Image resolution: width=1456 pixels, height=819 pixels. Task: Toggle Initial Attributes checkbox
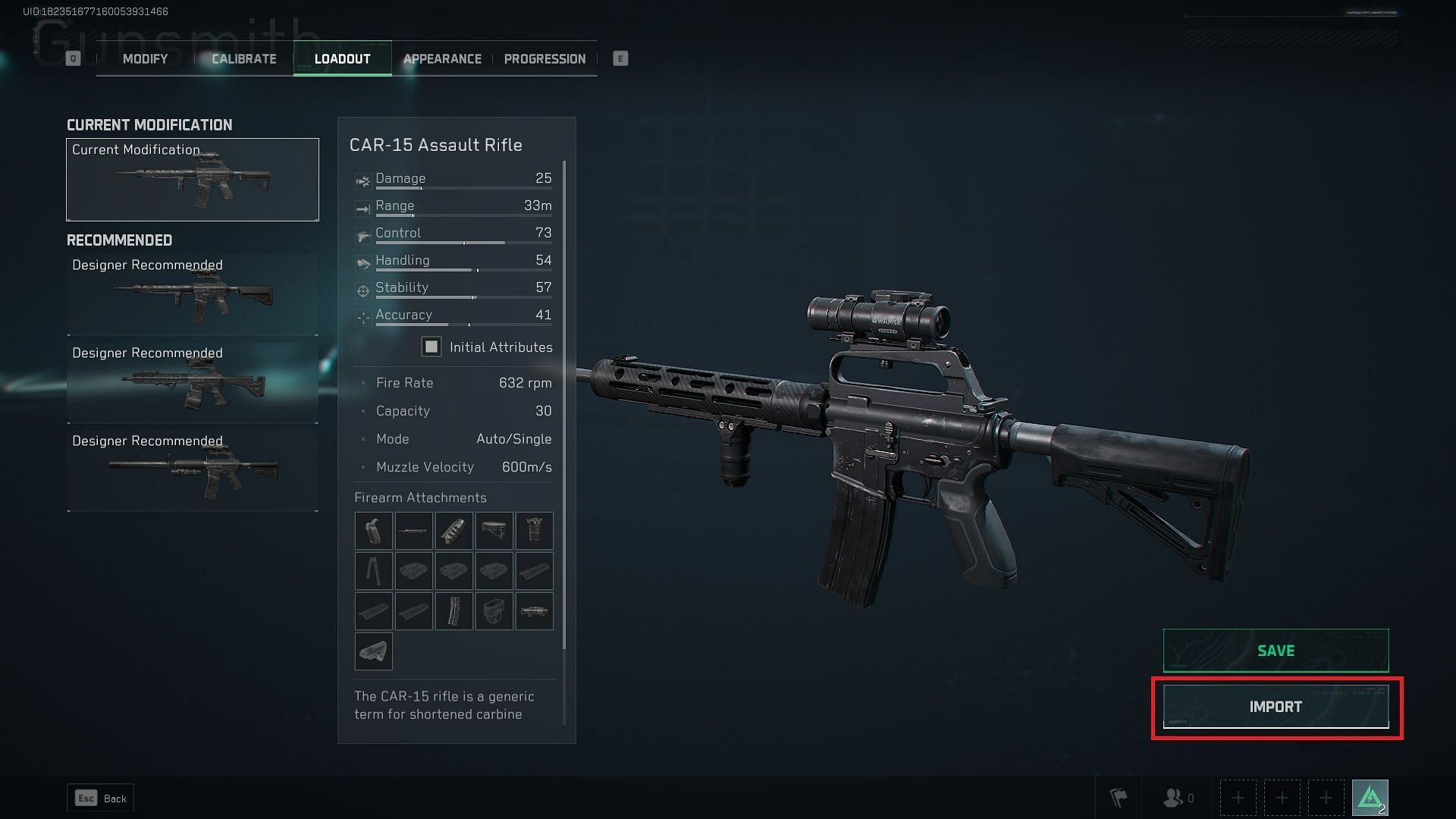tap(431, 347)
